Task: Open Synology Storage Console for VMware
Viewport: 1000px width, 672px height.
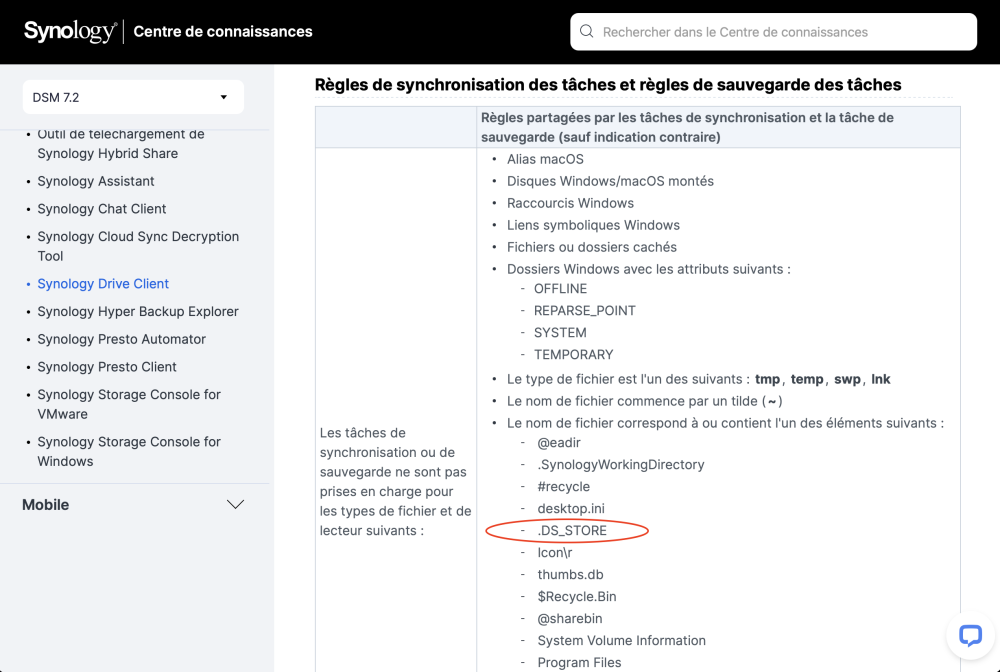Action: [129, 404]
